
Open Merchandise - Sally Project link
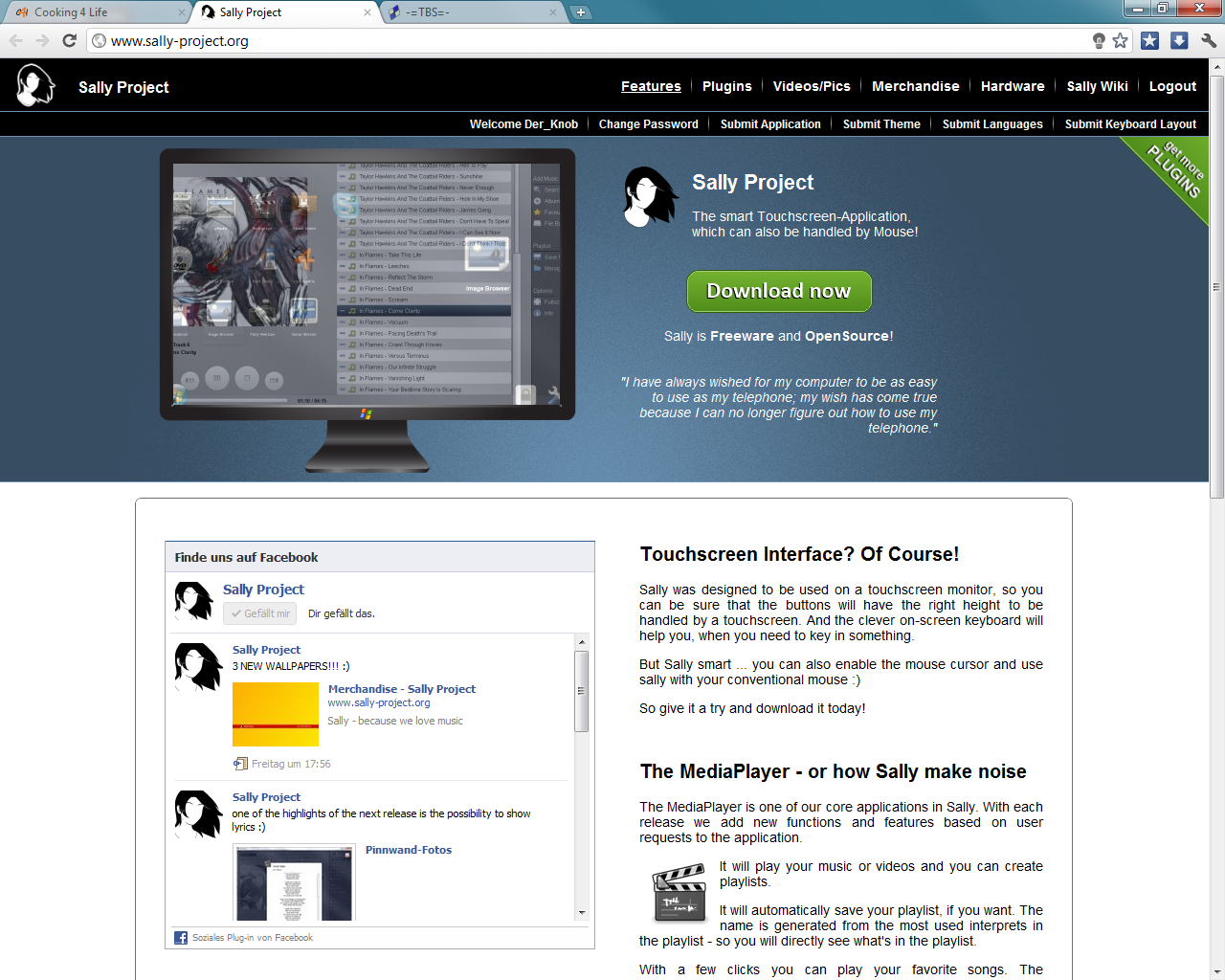click(401, 689)
